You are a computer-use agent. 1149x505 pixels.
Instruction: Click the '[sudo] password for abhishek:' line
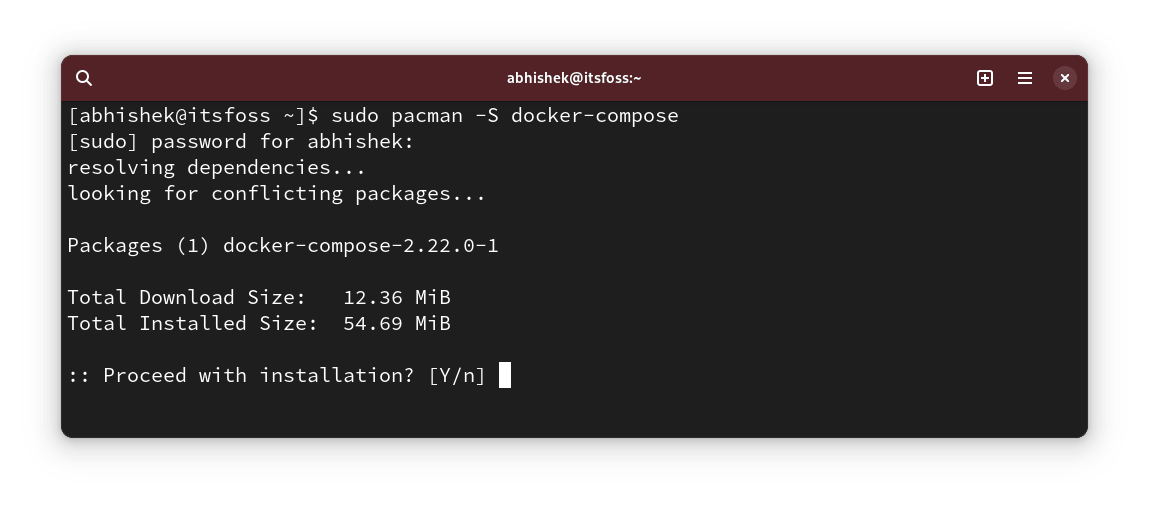[240, 141]
